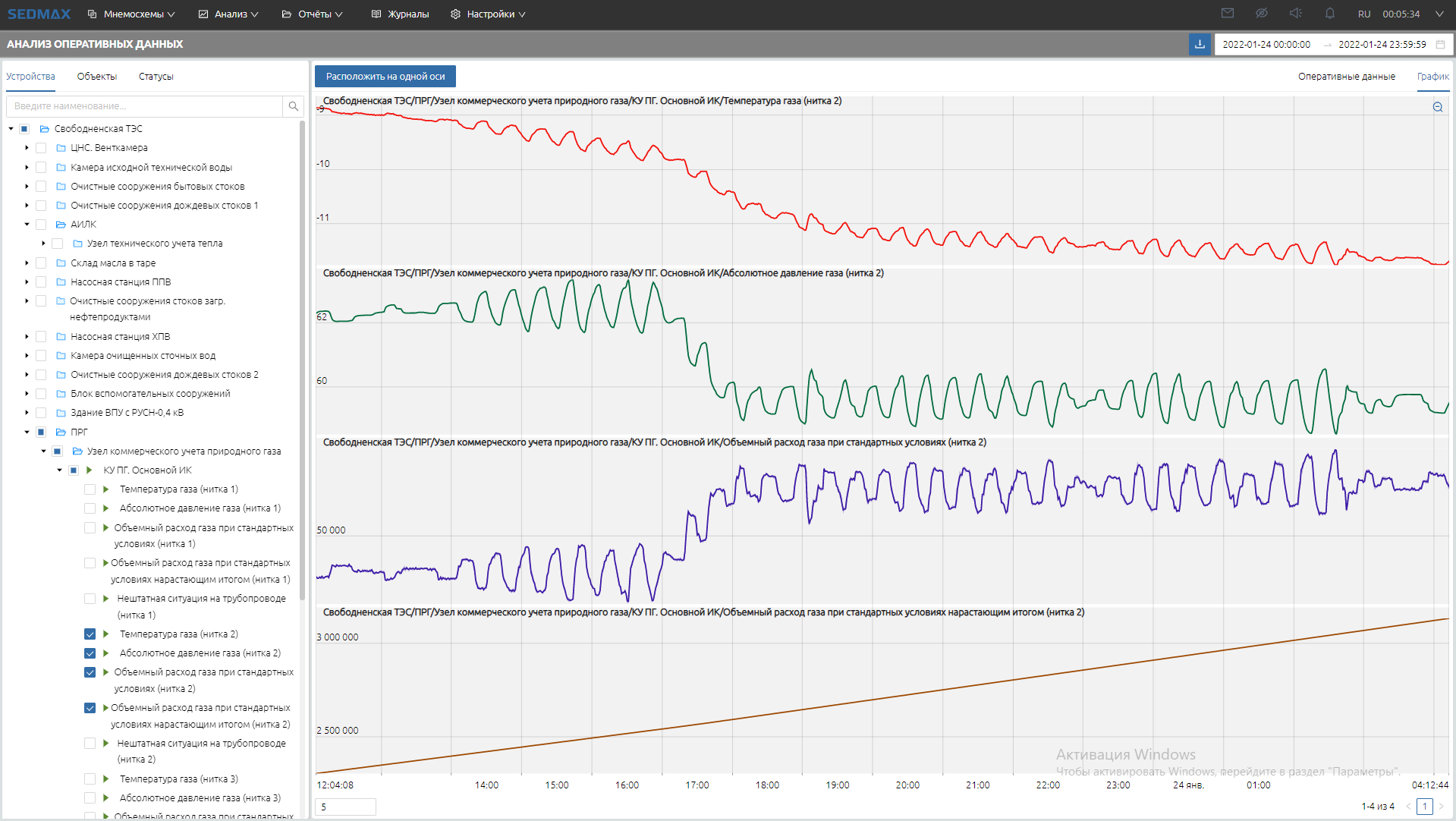The height and width of the screenshot is (821, 1456).
Task: Click Расположить на одной оси button
Action: [385, 77]
